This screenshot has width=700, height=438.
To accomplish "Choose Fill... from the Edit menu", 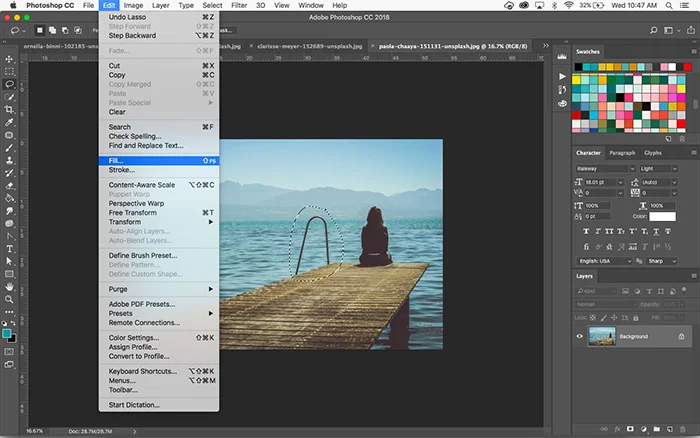I will [159, 161].
